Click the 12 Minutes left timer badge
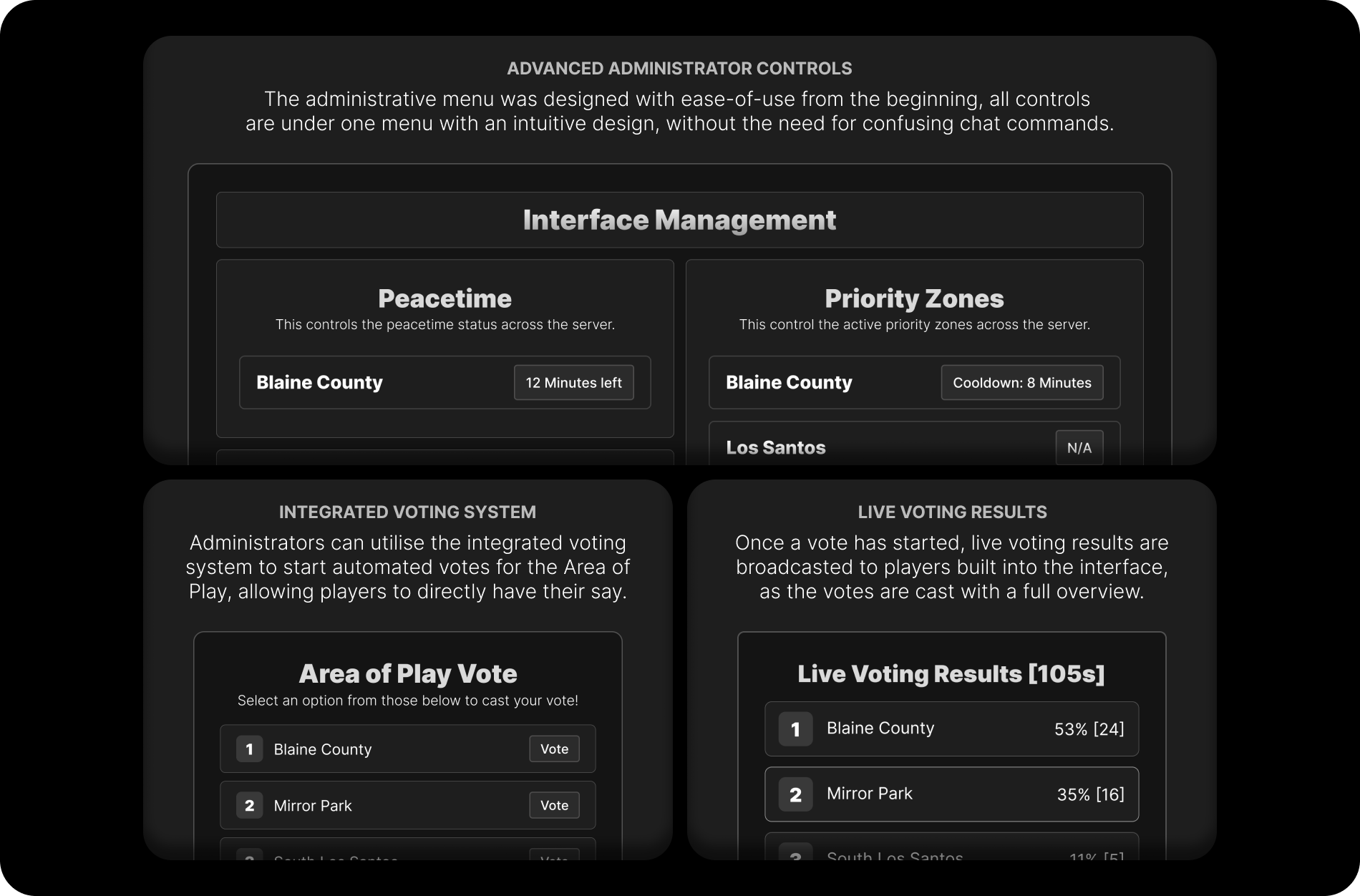Viewport: 1360px width, 896px height. pyautogui.click(x=573, y=382)
